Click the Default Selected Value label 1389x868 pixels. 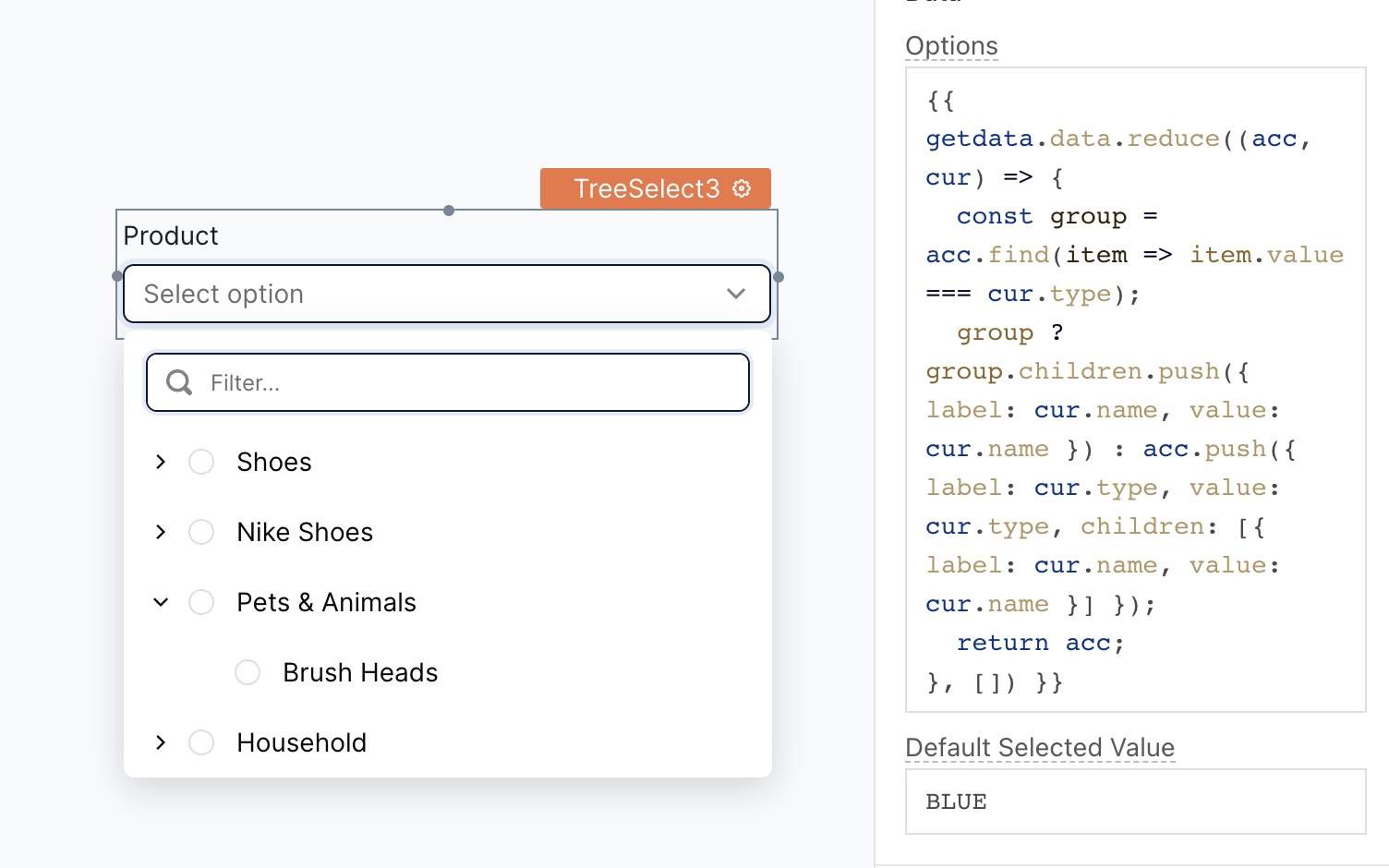(1040, 748)
